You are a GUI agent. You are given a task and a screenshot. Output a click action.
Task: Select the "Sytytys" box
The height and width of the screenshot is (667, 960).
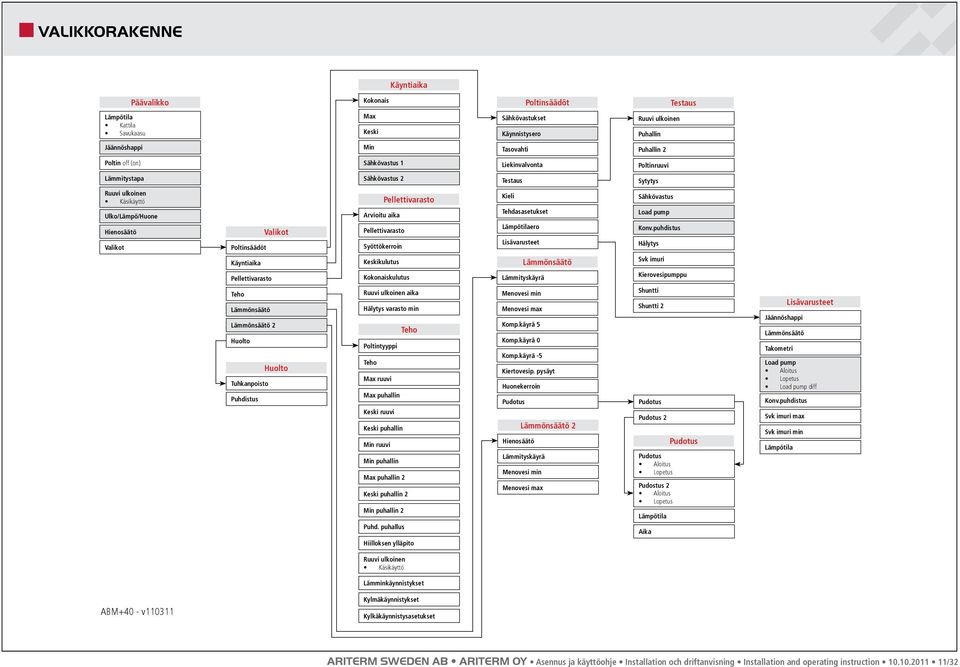pos(684,181)
